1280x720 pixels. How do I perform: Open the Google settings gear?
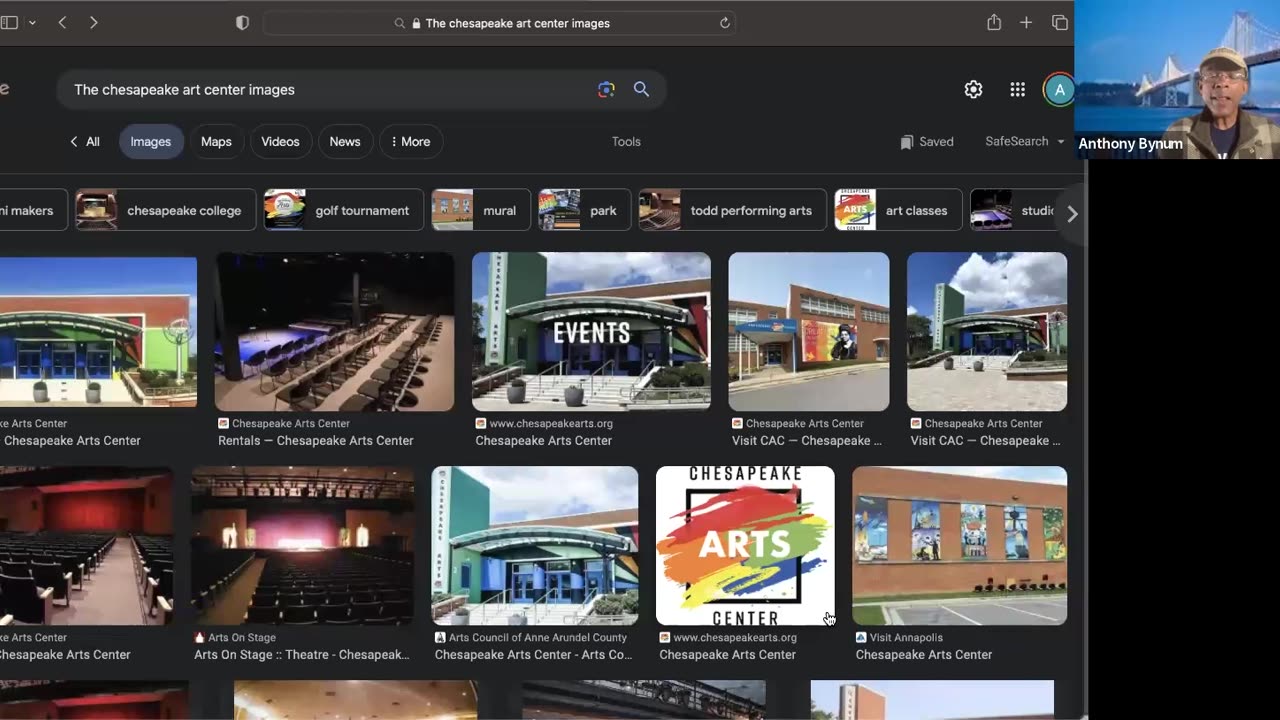coord(973,90)
